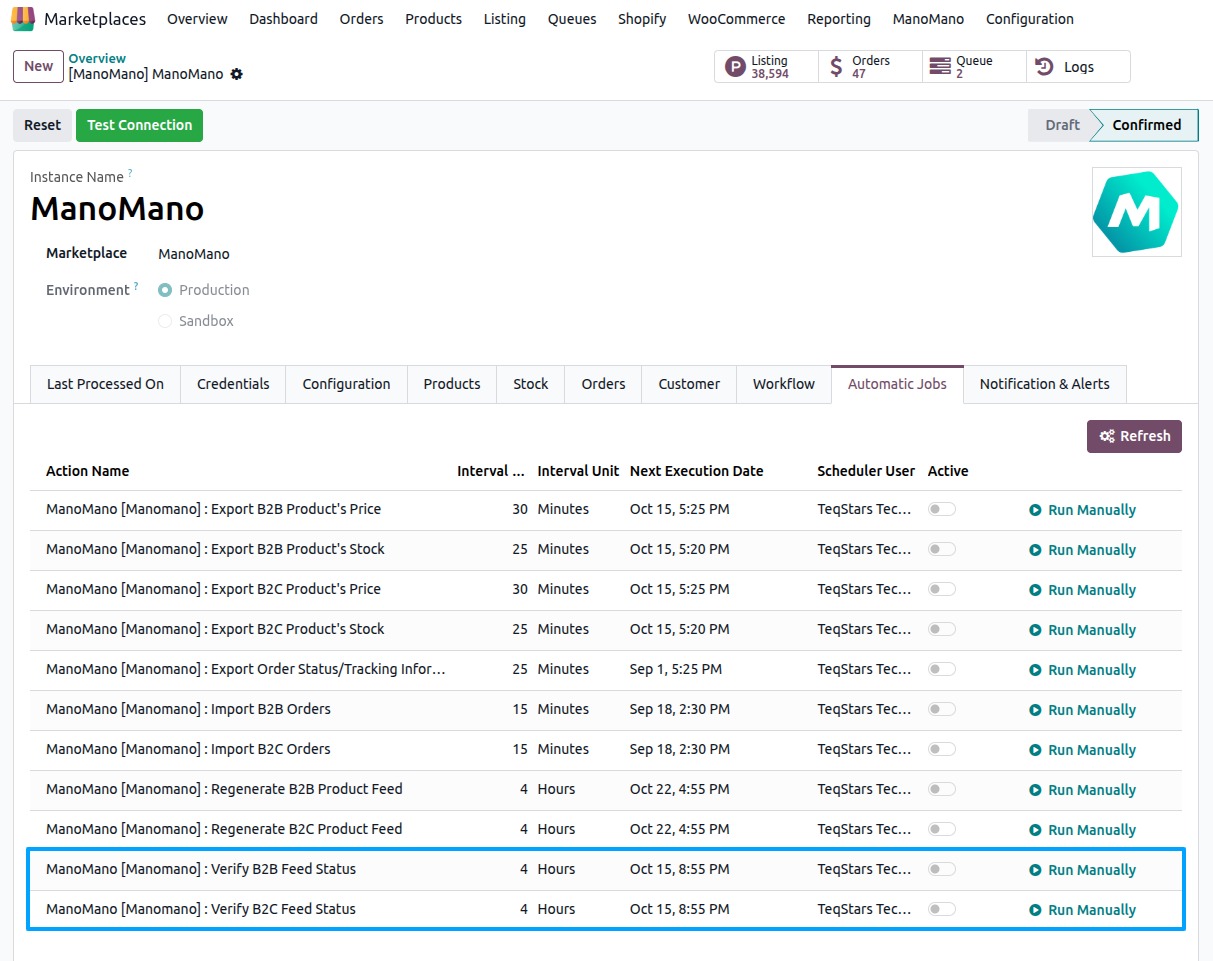Run Export B2B Product's Stock manually
This screenshot has width=1213, height=961.
[1083, 550]
